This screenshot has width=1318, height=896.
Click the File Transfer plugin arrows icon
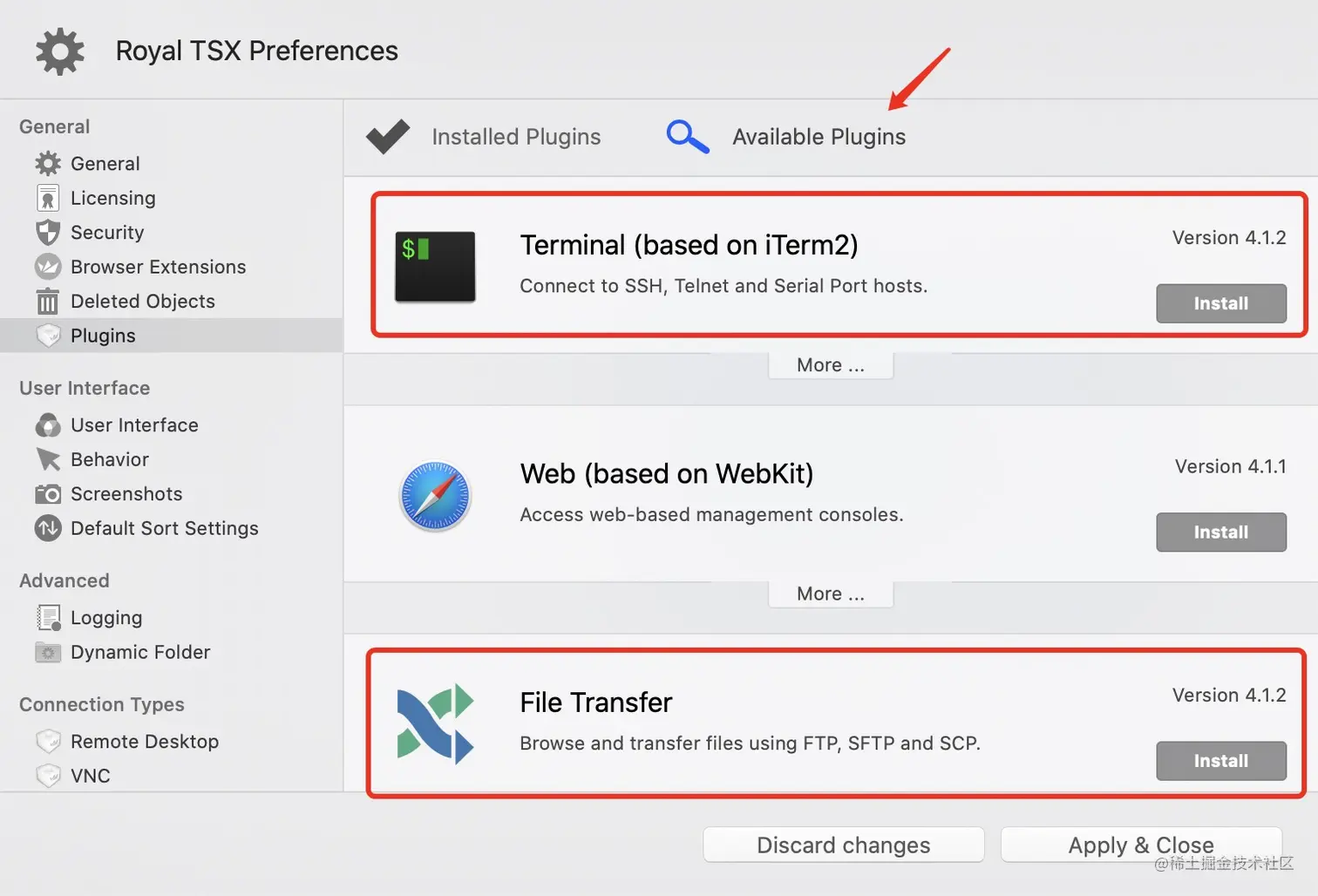coord(435,724)
